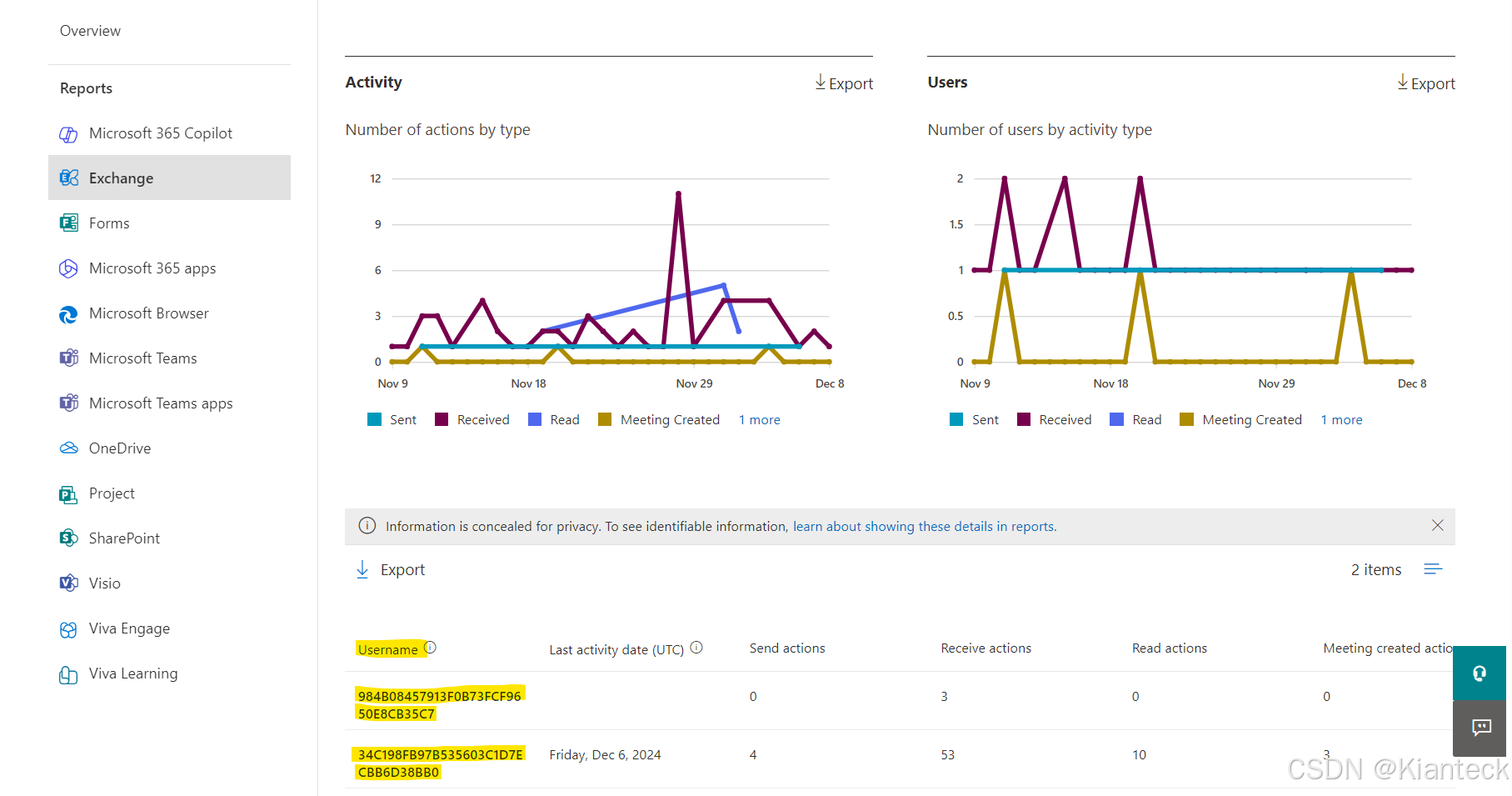Toggle Received series in Users chart legend
Viewport: 1512px width, 796px height.
click(1055, 420)
